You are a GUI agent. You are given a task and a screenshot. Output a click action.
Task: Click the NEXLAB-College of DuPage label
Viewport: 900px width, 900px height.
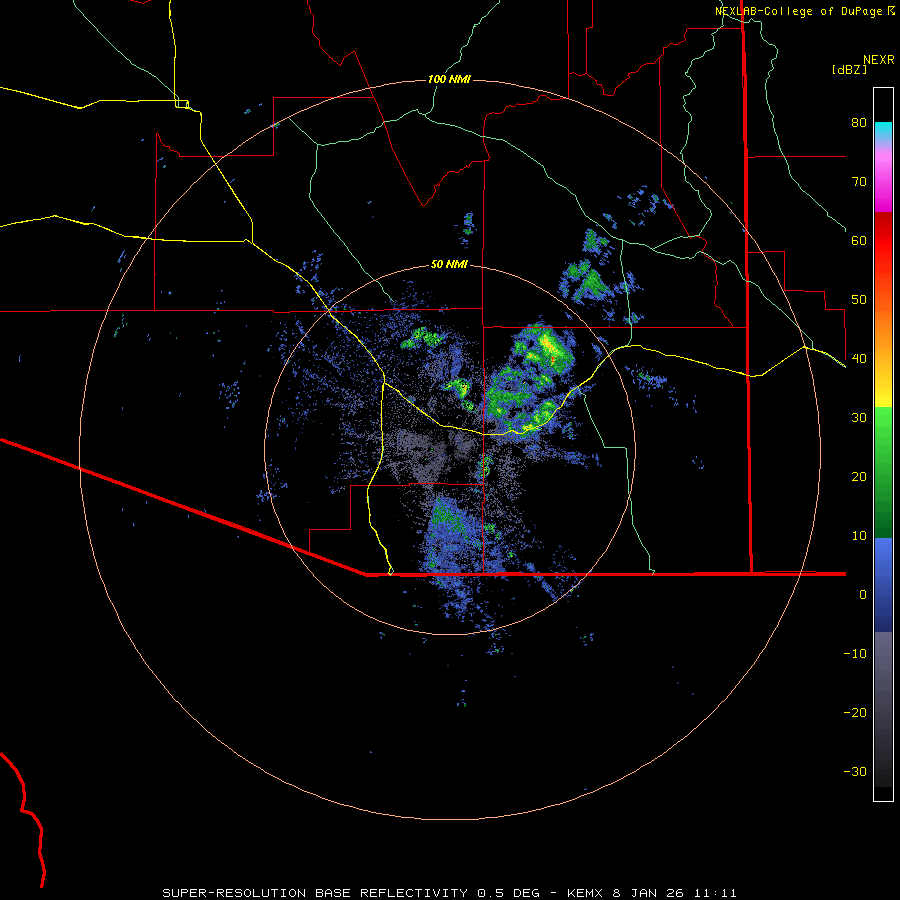coord(799,11)
